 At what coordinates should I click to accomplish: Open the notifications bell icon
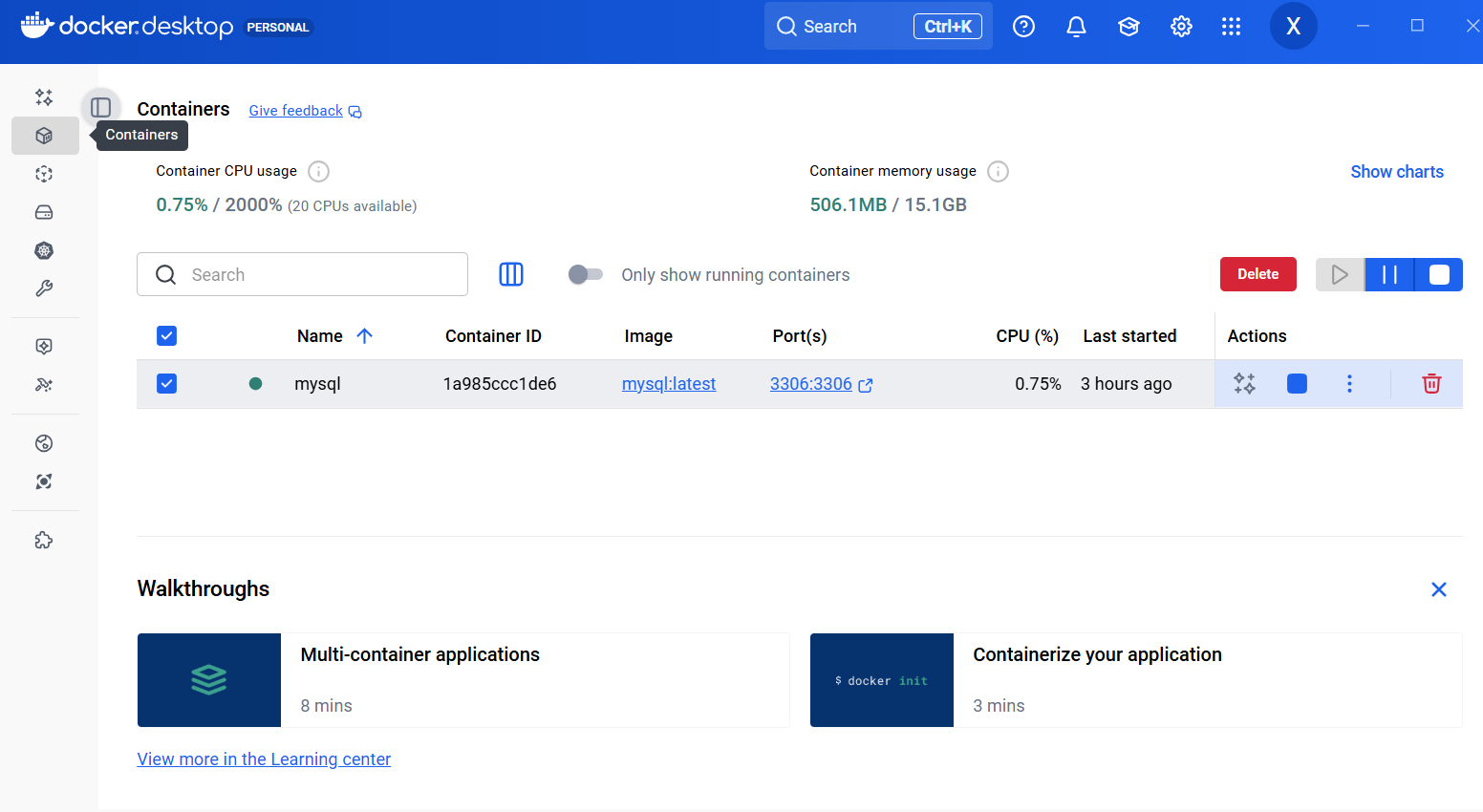[x=1076, y=27]
